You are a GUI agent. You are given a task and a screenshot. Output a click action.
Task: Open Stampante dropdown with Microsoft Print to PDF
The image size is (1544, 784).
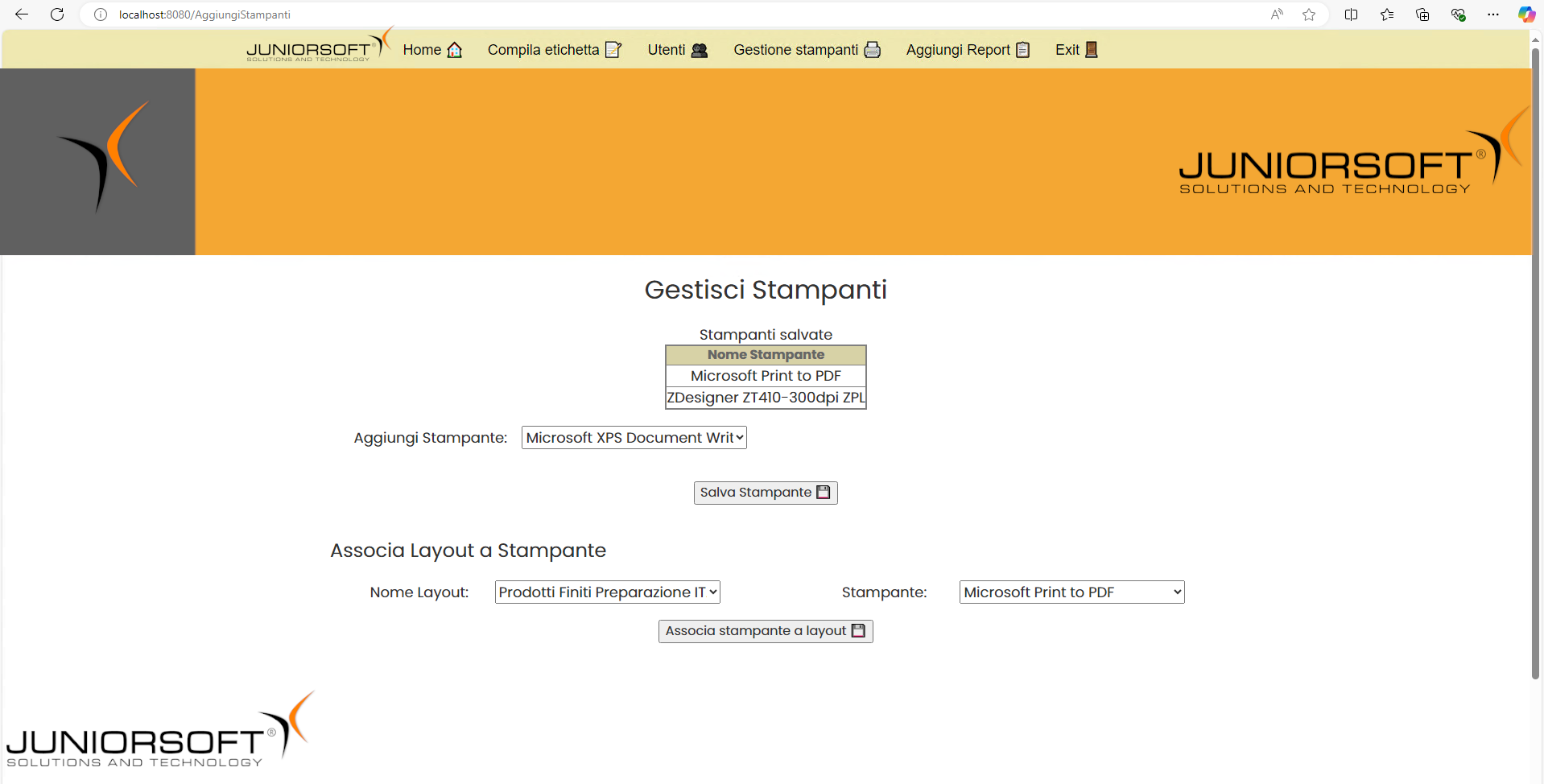click(x=1072, y=592)
